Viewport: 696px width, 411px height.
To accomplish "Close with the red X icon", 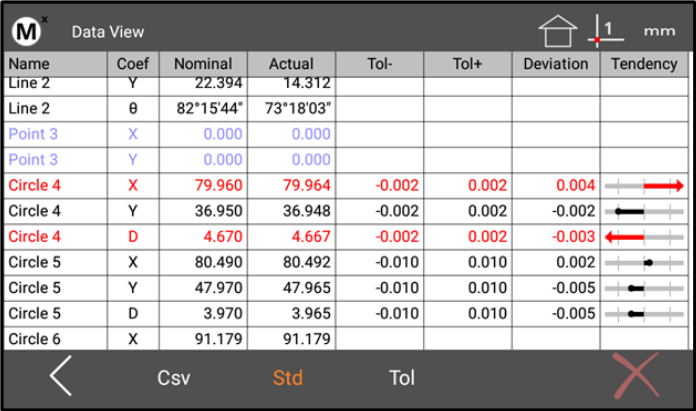I will (x=636, y=376).
